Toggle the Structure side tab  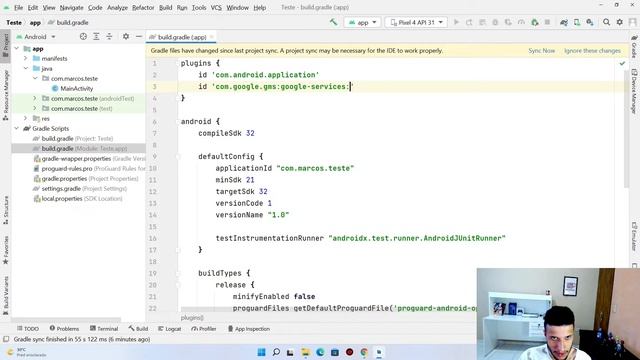6,210
